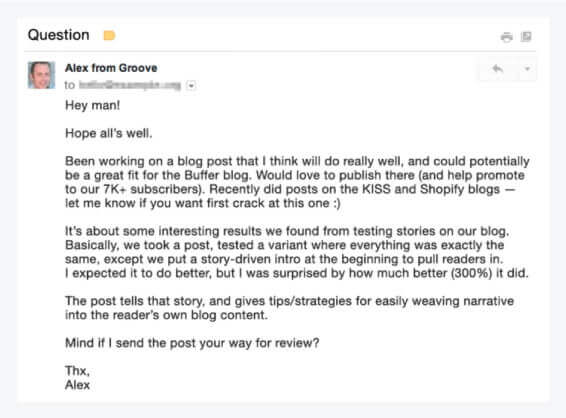
Task: Click the blurred recipient email address
Action: coord(130,85)
